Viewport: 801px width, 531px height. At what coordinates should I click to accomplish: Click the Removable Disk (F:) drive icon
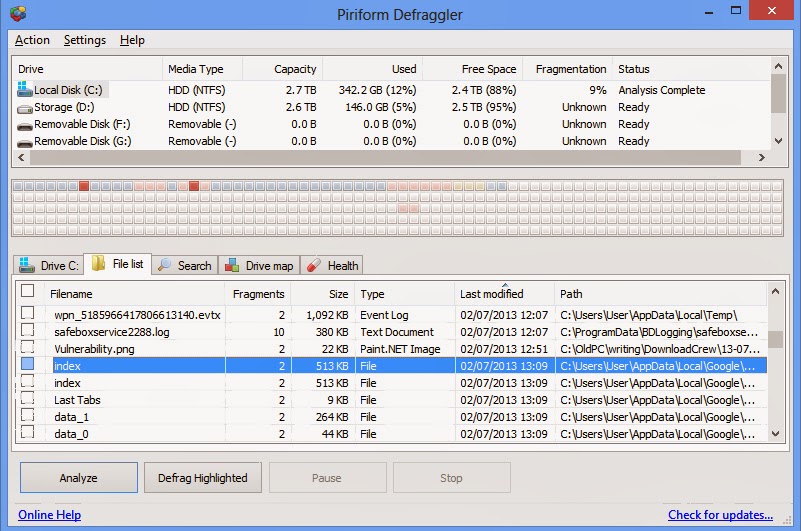25,126
